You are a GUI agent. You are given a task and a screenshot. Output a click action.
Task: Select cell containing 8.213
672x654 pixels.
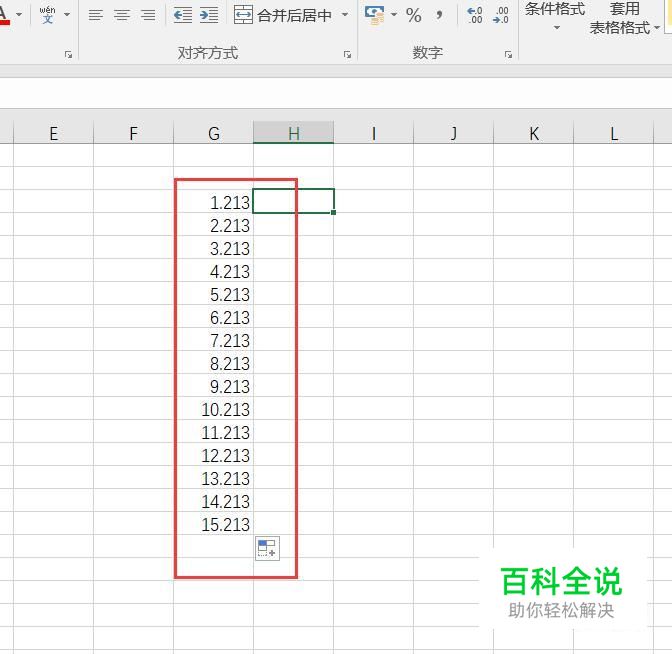pyautogui.click(x=213, y=363)
